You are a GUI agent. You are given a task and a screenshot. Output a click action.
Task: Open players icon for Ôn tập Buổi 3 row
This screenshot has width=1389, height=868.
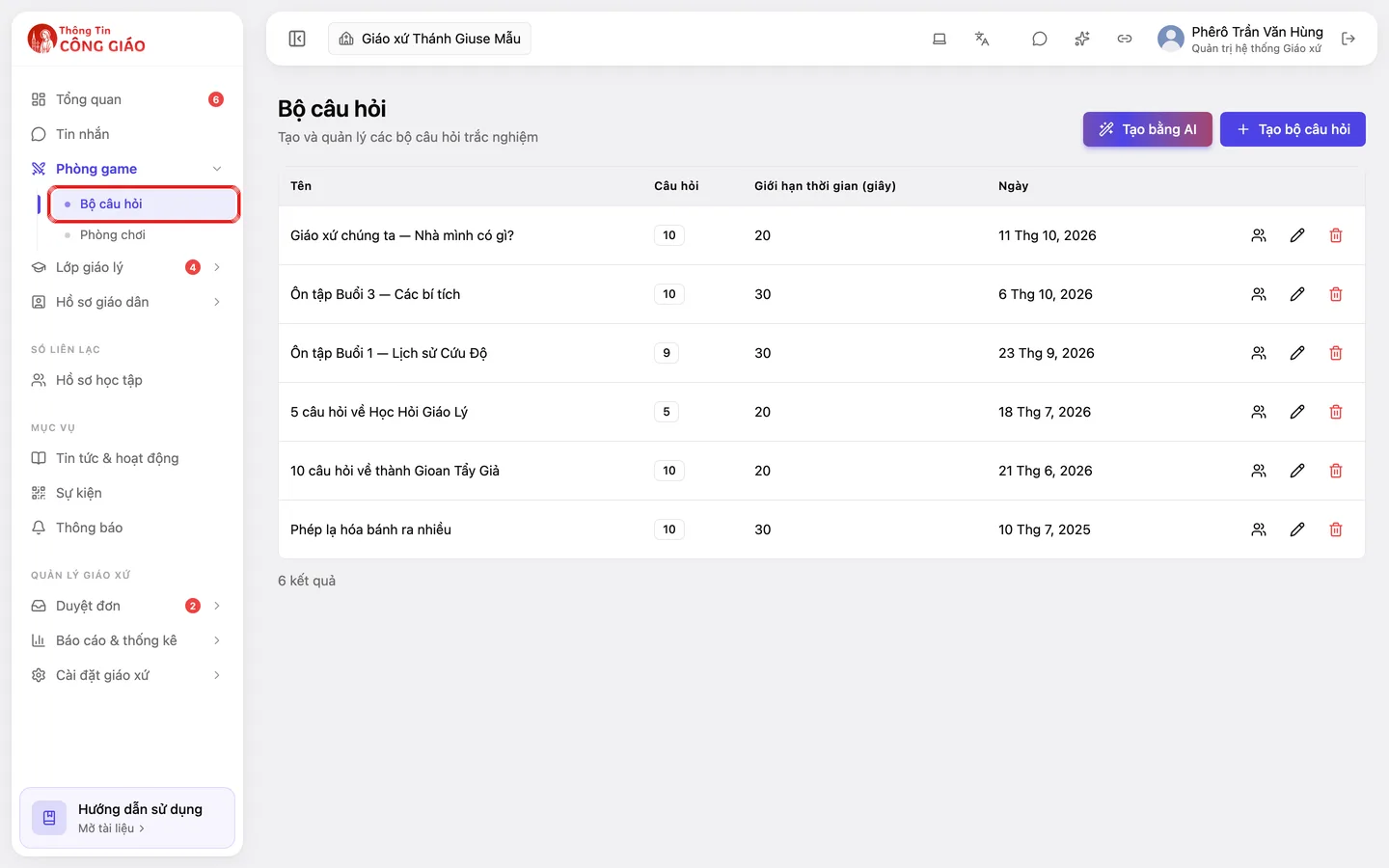click(x=1259, y=294)
